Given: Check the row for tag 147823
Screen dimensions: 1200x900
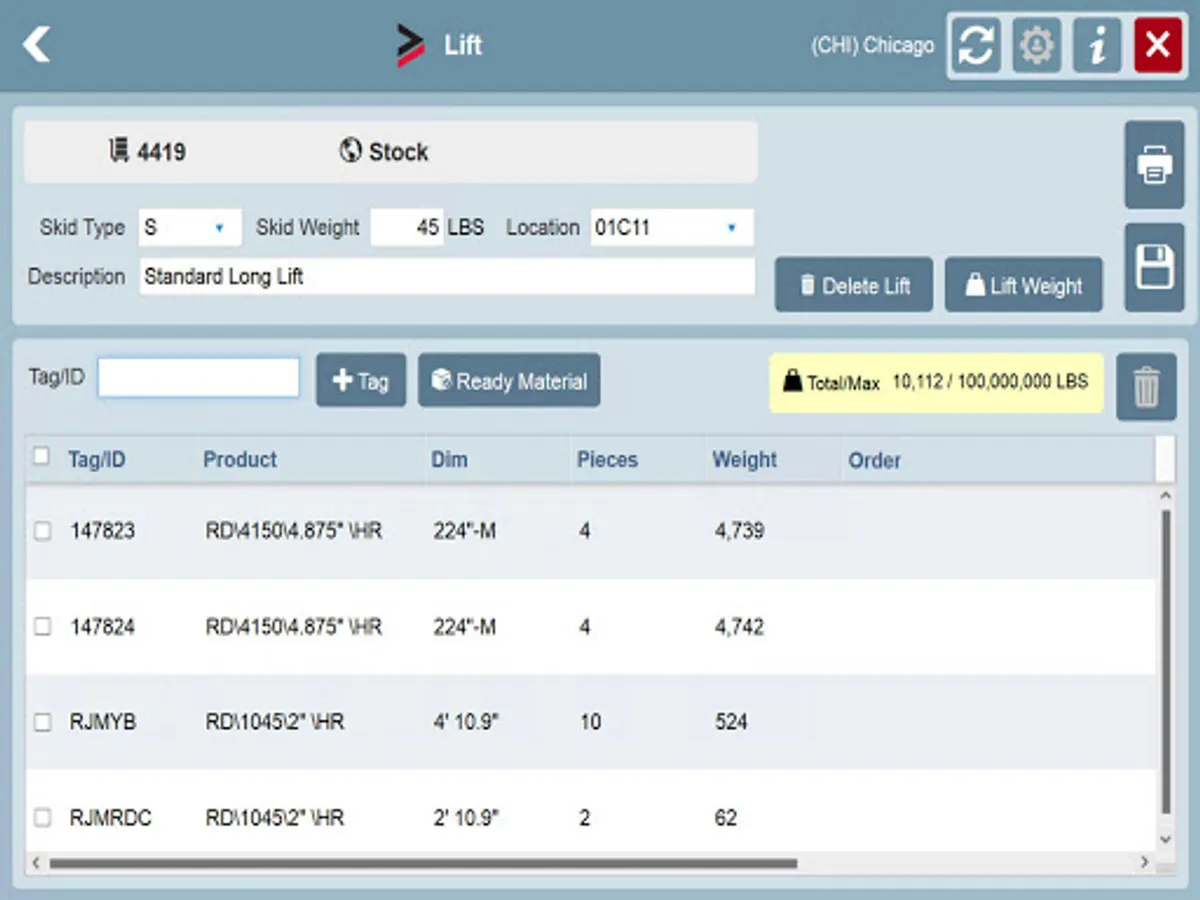Looking at the screenshot, I should tap(42, 532).
